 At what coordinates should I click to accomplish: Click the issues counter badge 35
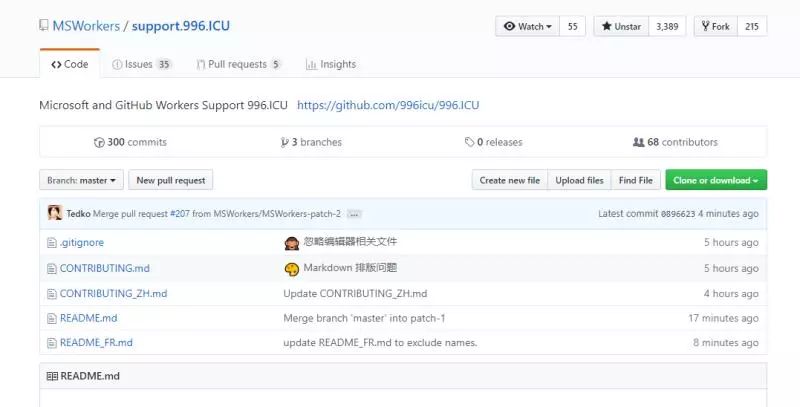(x=164, y=64)
